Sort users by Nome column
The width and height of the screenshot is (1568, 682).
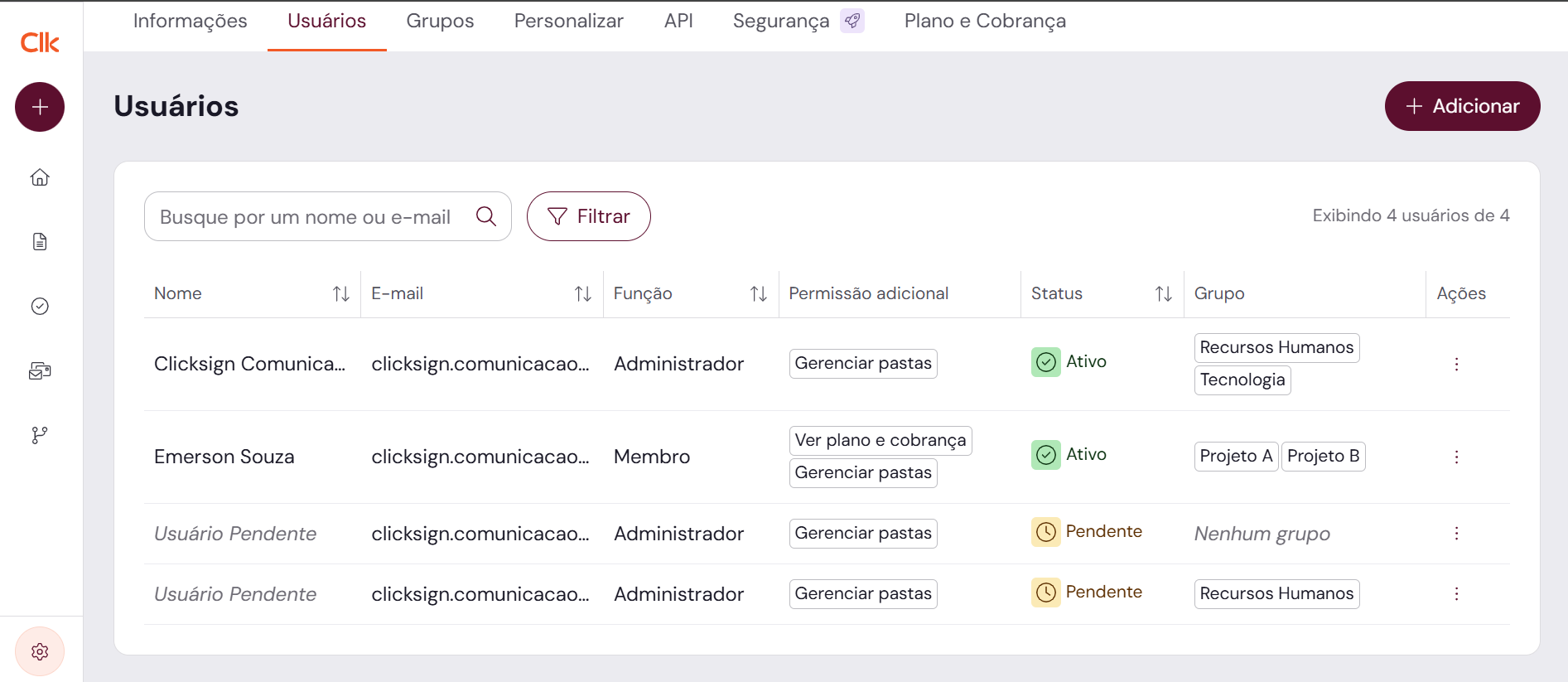pyautogui.click(x=340, y=293)
